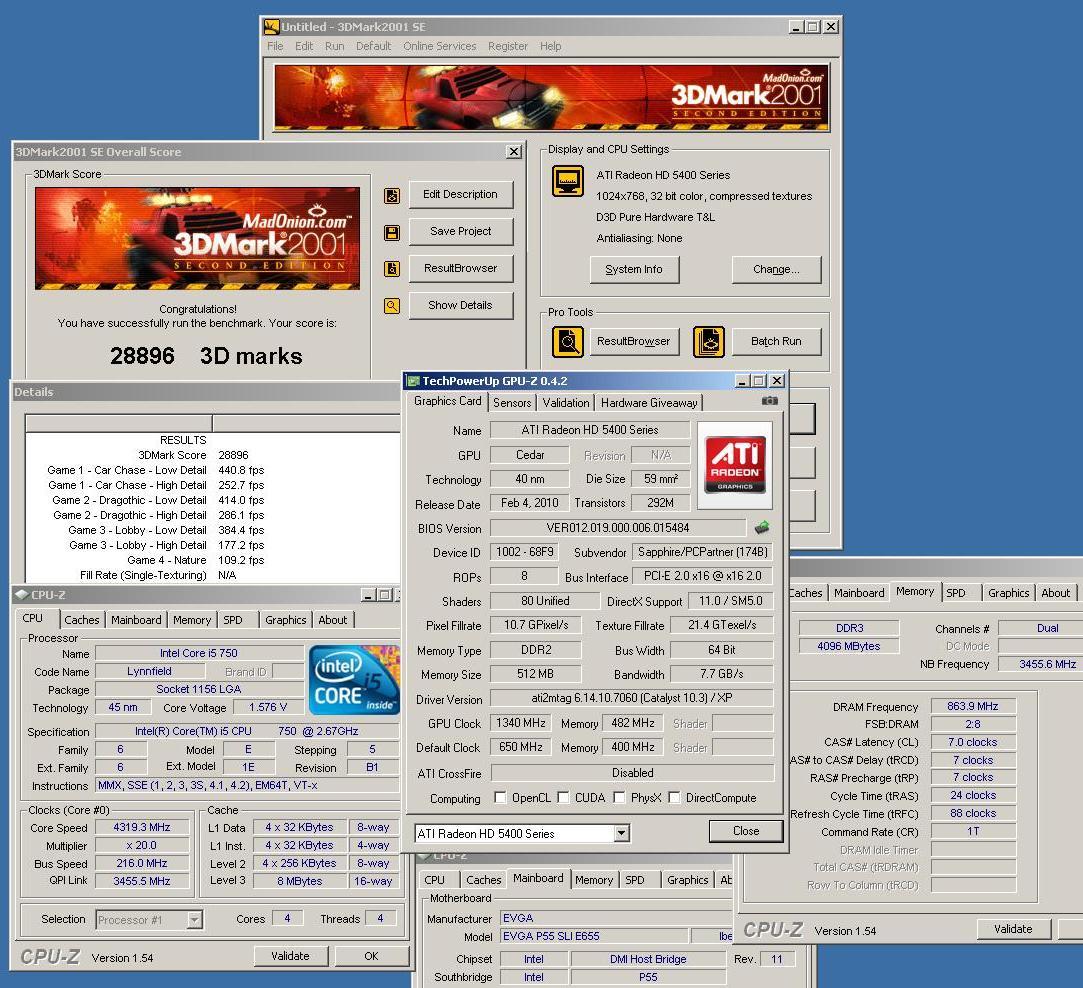Click the Show Details button
Screen dimensions: 1083x988
click(461, 305)
